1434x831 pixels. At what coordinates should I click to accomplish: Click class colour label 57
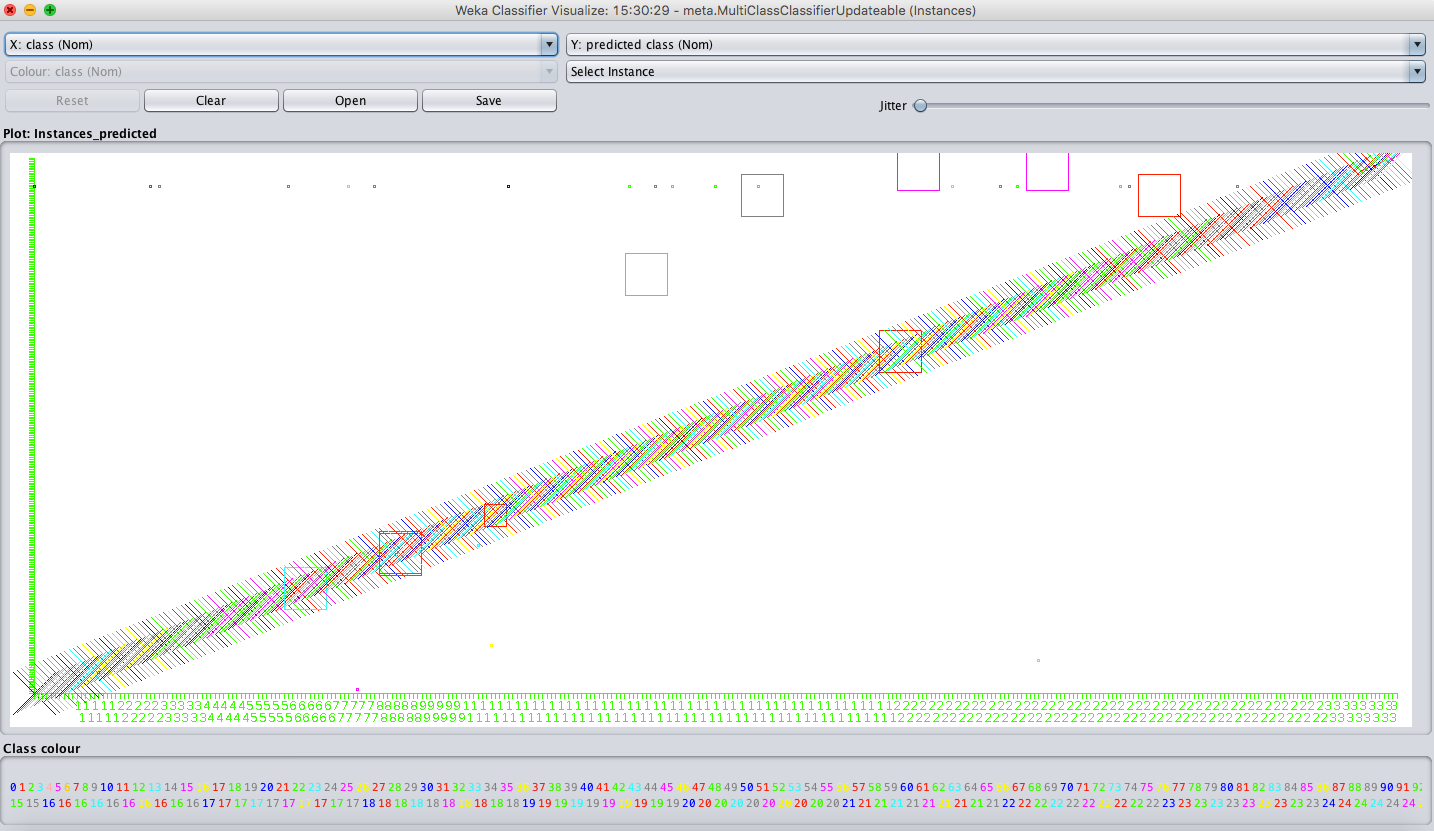coord(859,787)
